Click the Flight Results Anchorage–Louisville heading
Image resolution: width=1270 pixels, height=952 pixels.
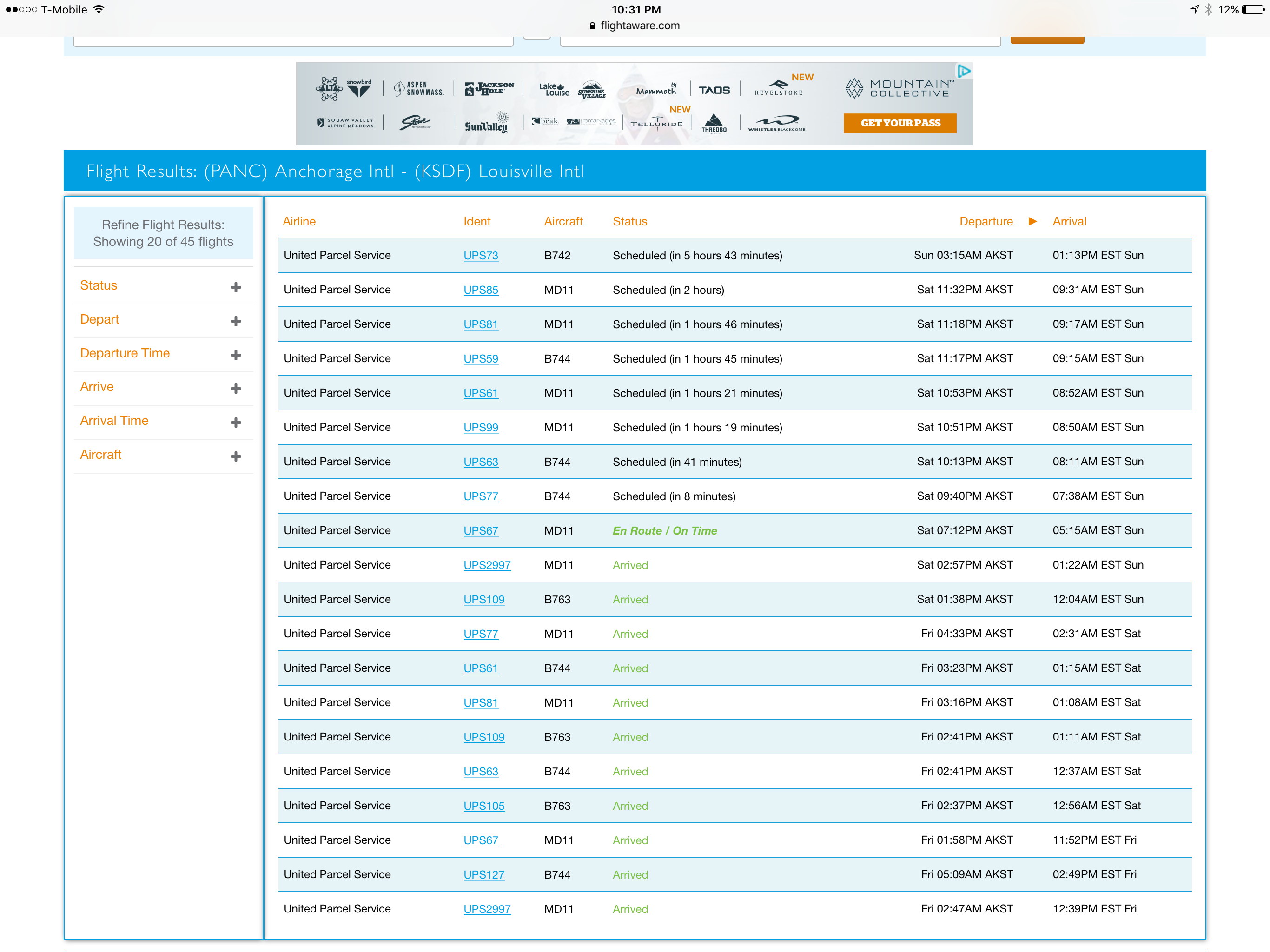click(335, 171)
